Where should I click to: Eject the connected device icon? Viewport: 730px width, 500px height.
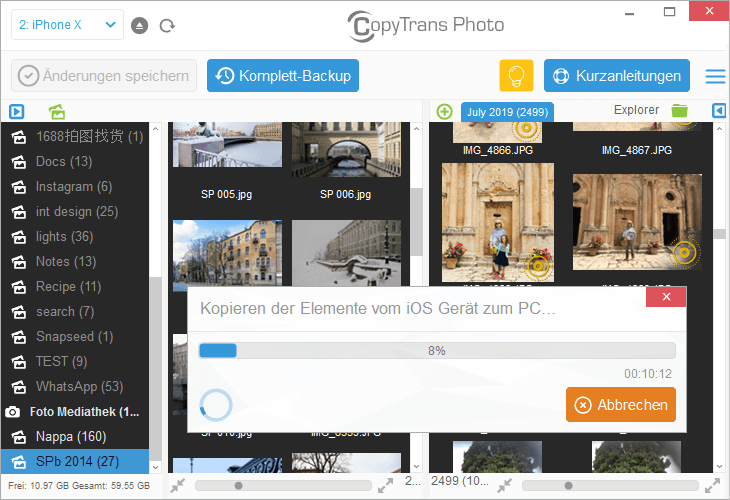pyautogui.click(x=139, y=25)
